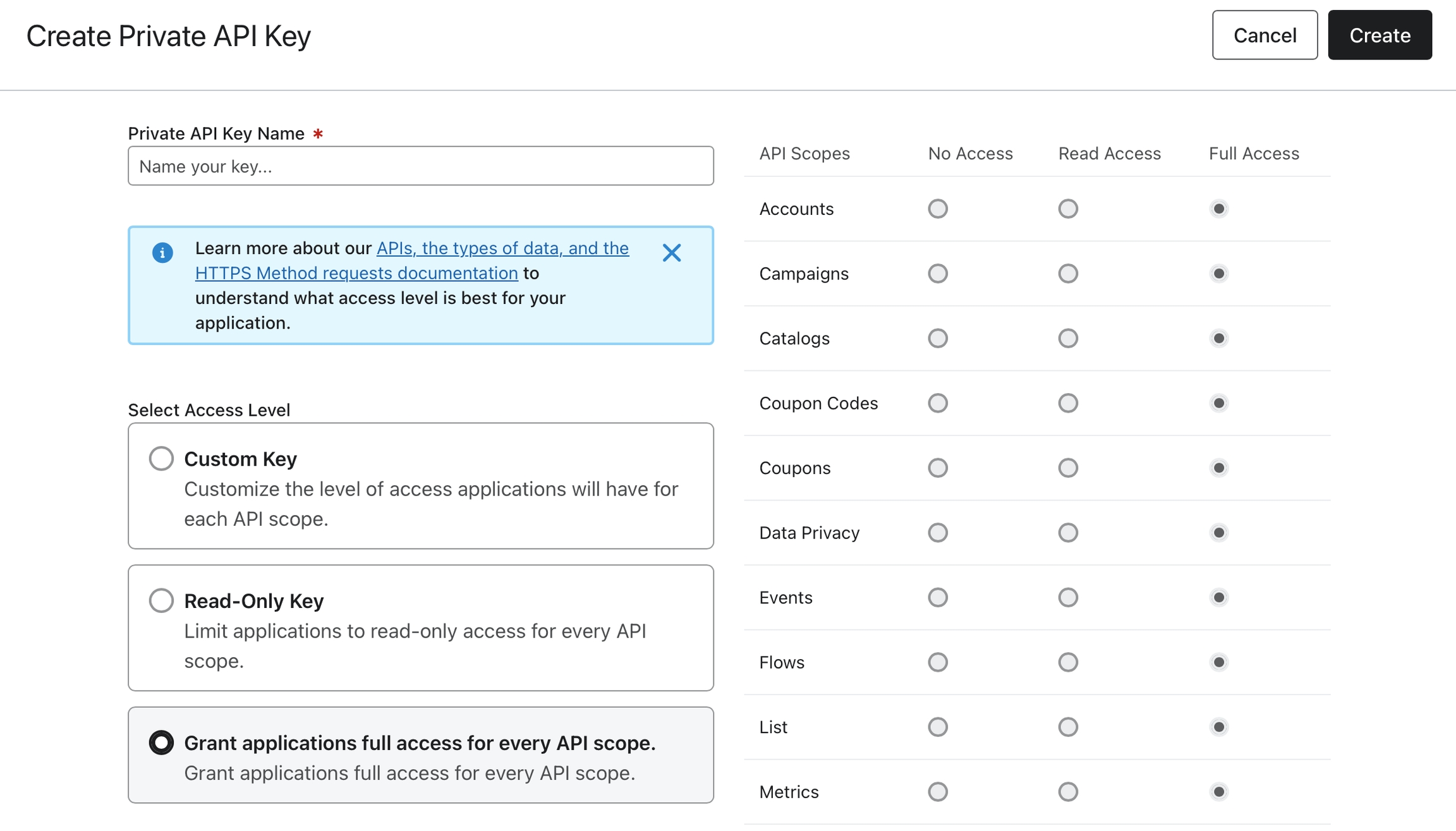Set Accounts scope to No Access
Image resolution: width=1456 pixels, height=831 pixels.
[938, 209]
